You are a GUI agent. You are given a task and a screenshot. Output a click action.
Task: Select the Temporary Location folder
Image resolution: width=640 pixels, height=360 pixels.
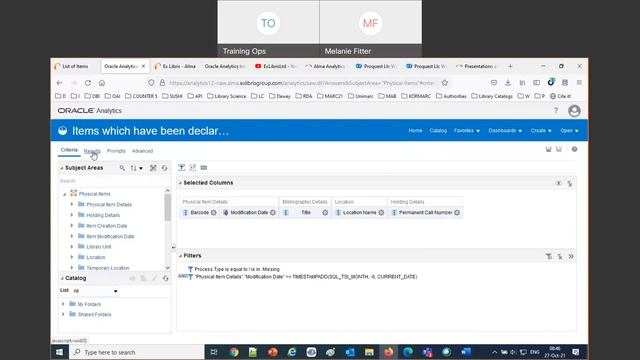[x=107, y=268]
